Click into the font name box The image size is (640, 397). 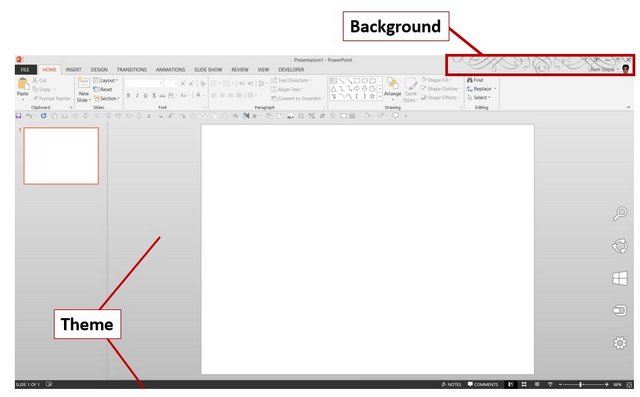click(144, 83)
